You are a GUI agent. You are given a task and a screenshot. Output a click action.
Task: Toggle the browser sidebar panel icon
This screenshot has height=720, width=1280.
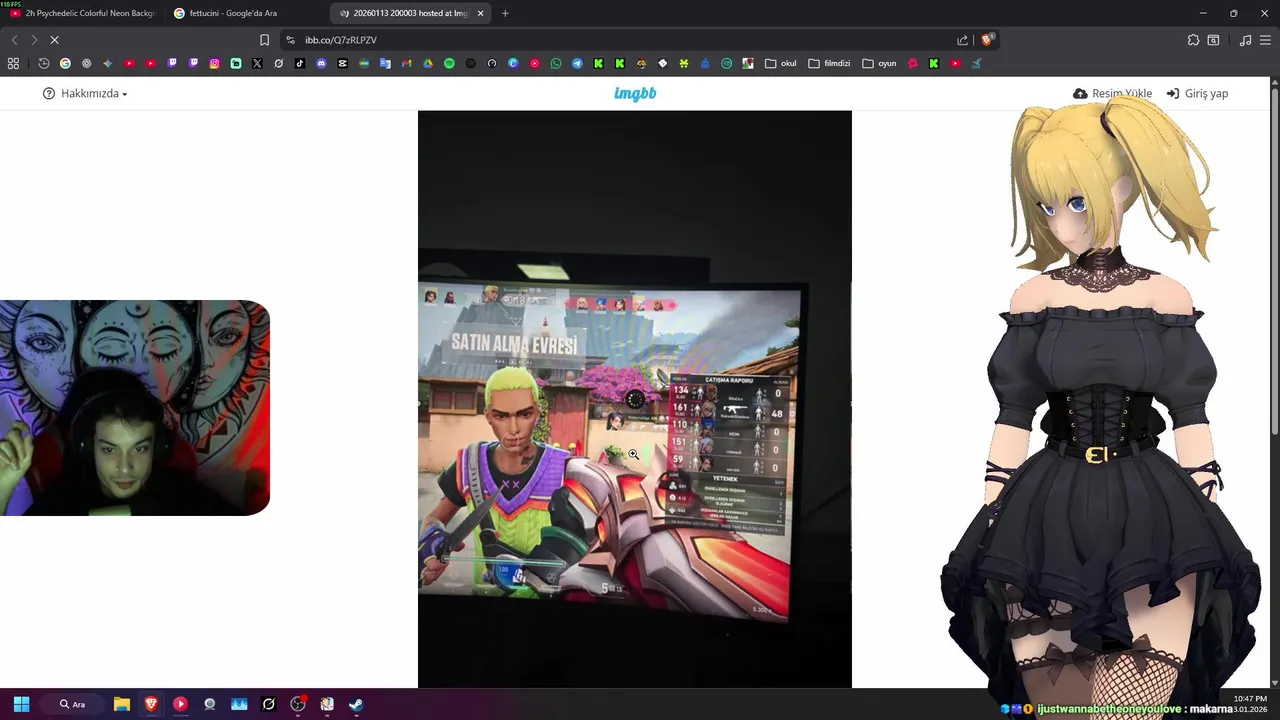coord(1213,40)
